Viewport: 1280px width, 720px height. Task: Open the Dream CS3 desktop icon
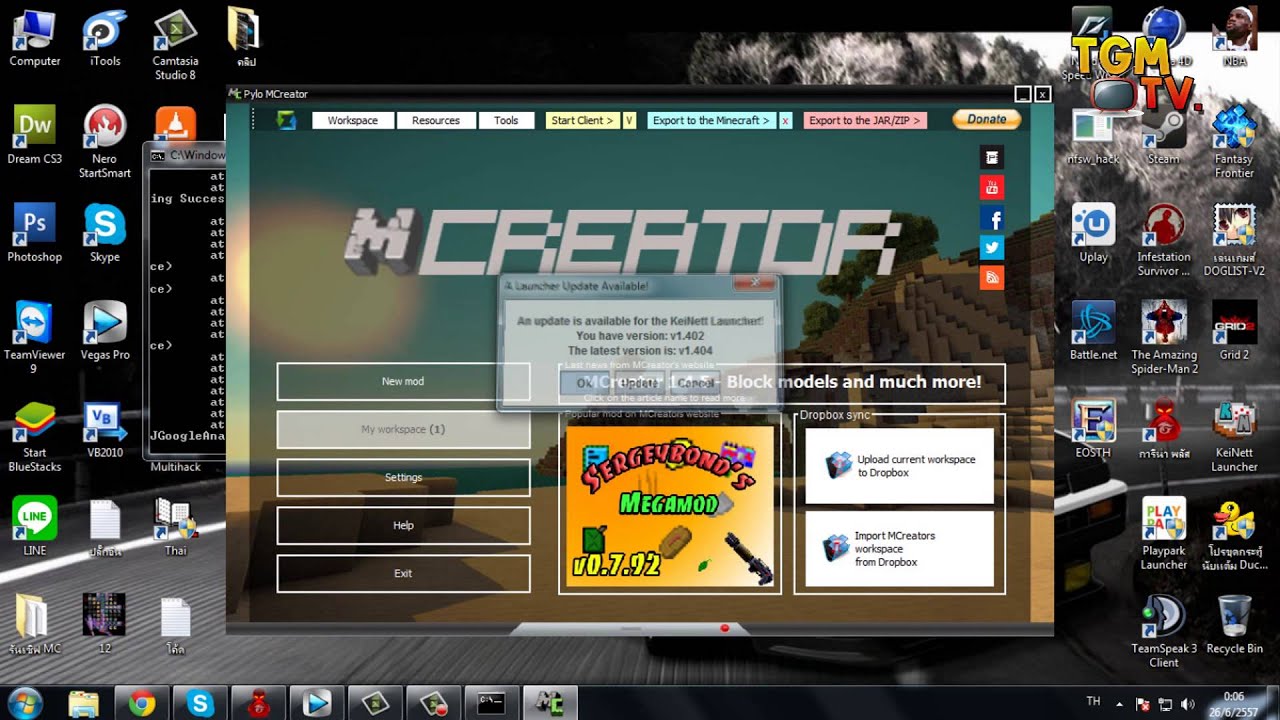pos(35,136)
